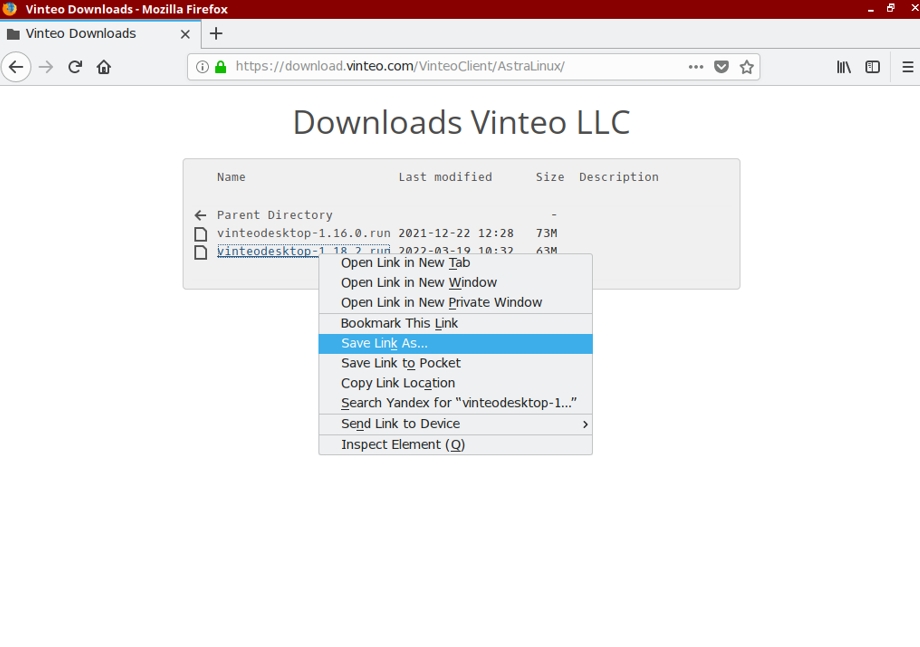Minimize the Firefox window
Screen dimensions: 920x647
871,9
